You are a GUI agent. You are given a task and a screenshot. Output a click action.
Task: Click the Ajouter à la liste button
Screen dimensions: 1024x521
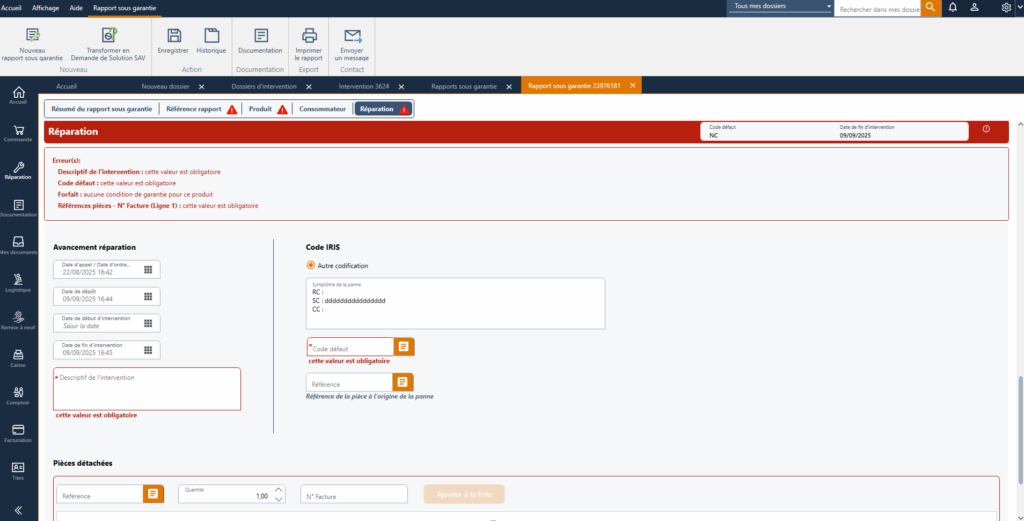click(464, 494)
